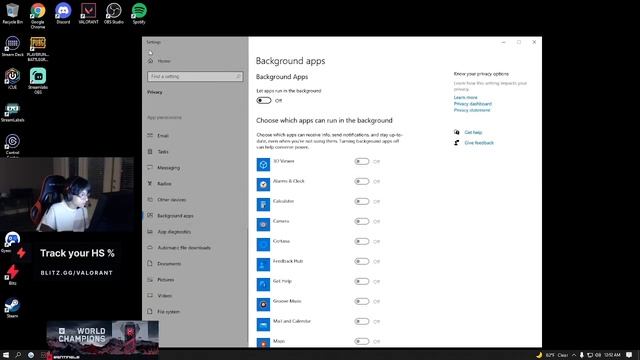This screenshot has width=640, height=360.
Task: Open the Windows Start menu
Action: 6,355
